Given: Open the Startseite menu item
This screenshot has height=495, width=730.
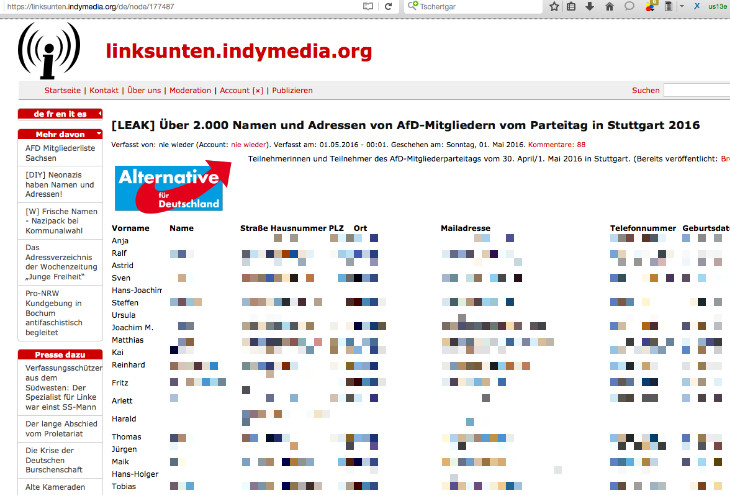Looking at the screenshot, I should (x=62, y=90).
